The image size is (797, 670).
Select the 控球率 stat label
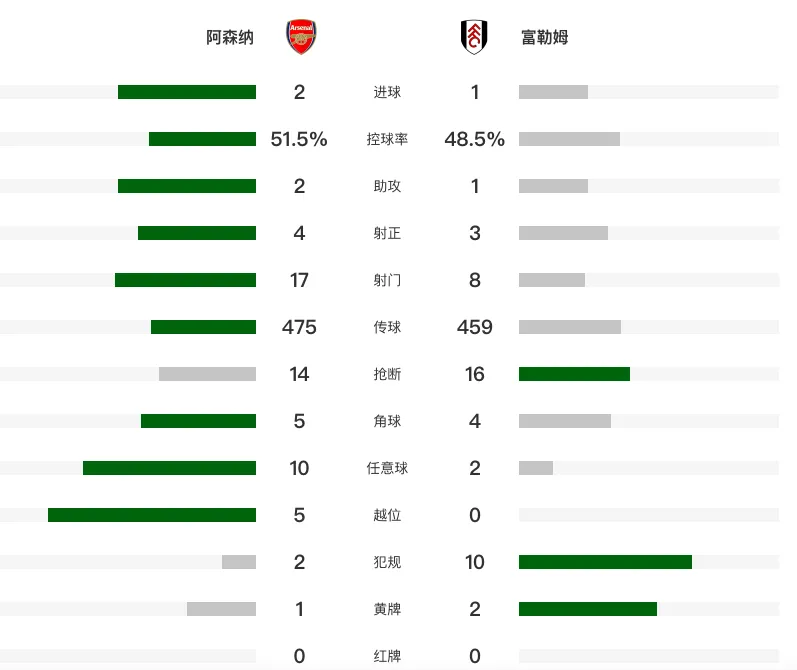pos(387,139)
